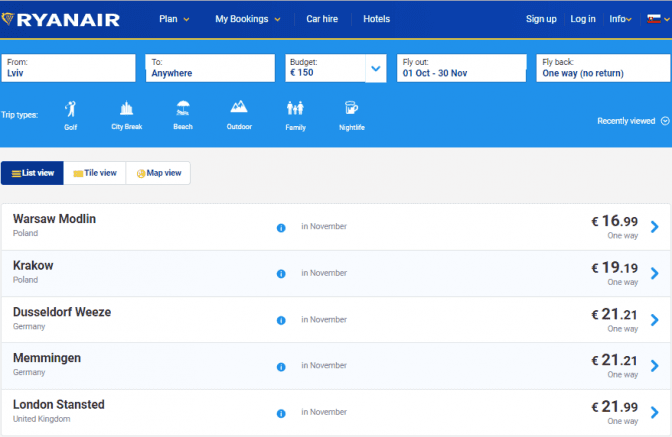Open the Krakow flight arrow
The image size is (672, 437).
coord(655,273)
